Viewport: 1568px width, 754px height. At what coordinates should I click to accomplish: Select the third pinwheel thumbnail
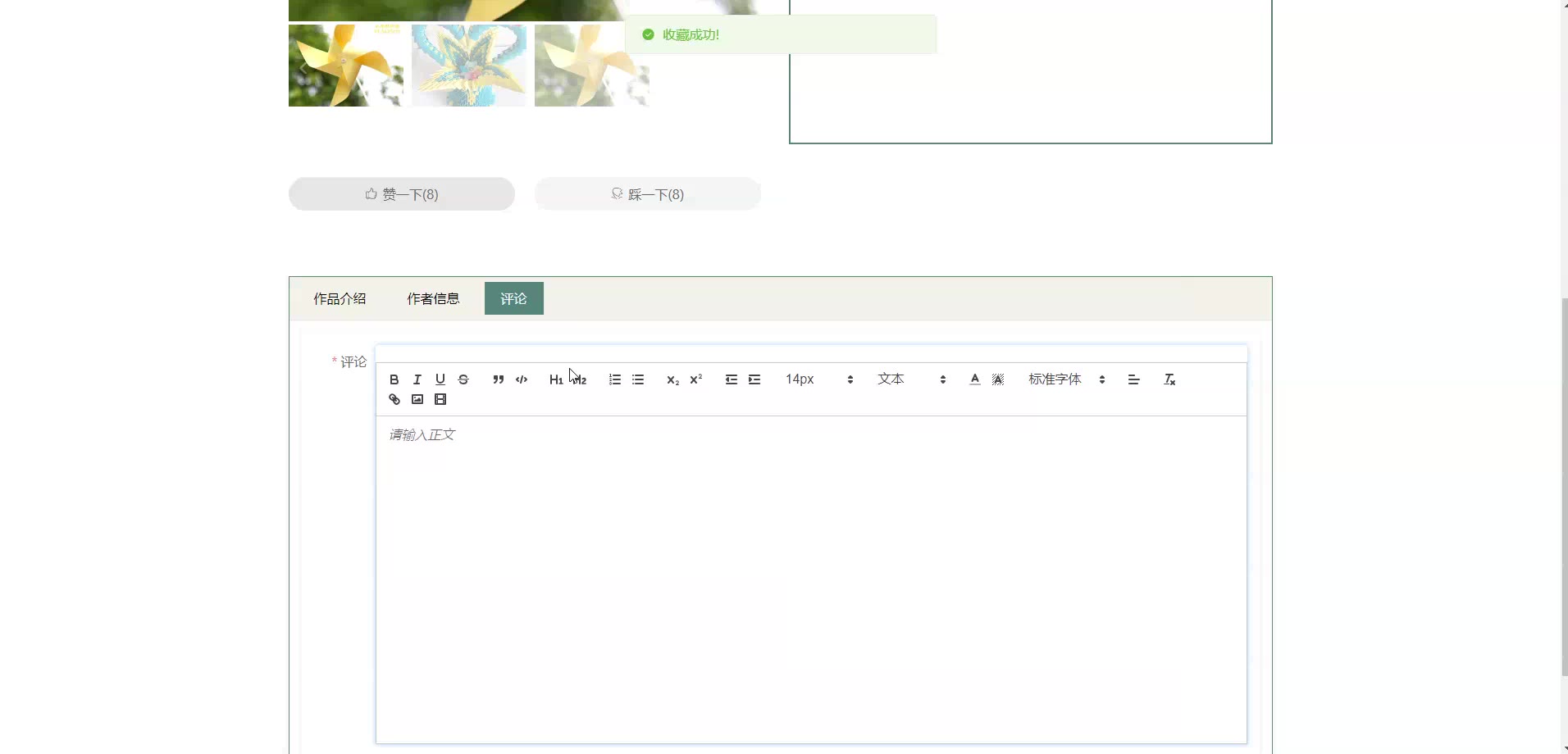point(592,66)
